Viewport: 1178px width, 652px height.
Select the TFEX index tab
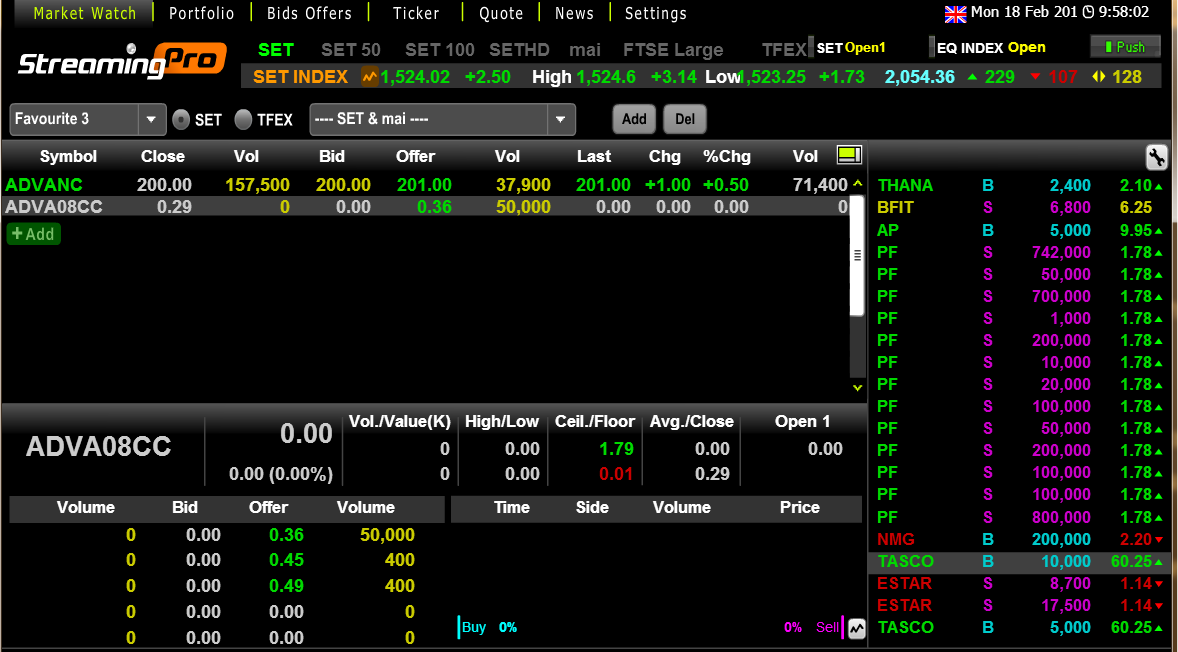coord(784,50)
